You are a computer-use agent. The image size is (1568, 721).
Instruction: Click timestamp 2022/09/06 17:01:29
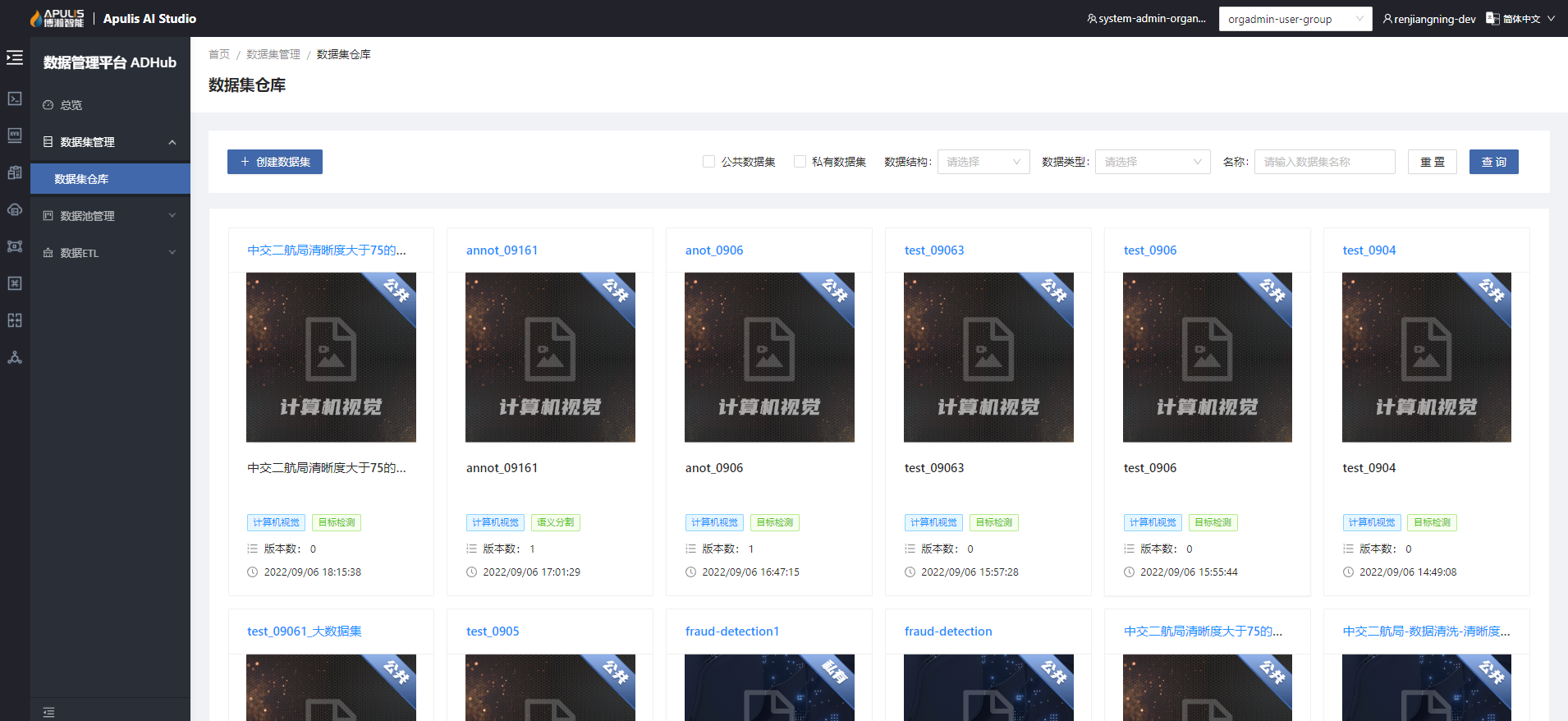click(x=531, y=572)
